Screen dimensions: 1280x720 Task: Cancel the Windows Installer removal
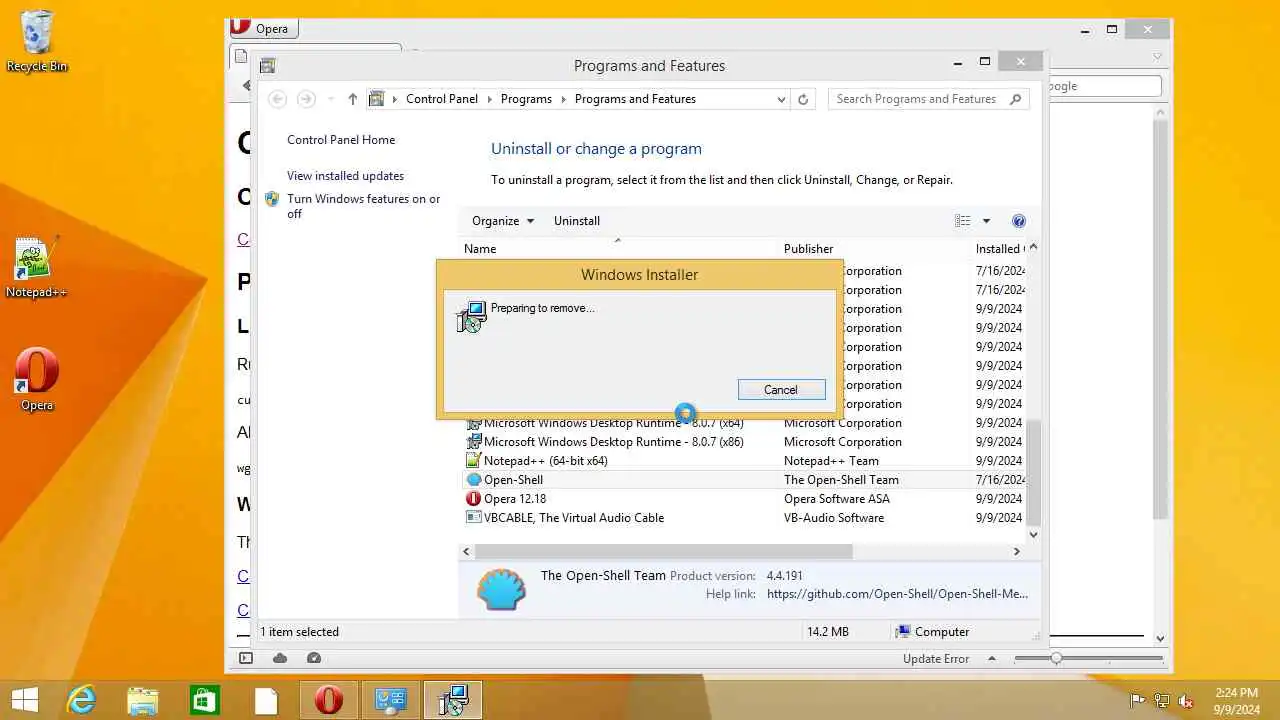781,390
